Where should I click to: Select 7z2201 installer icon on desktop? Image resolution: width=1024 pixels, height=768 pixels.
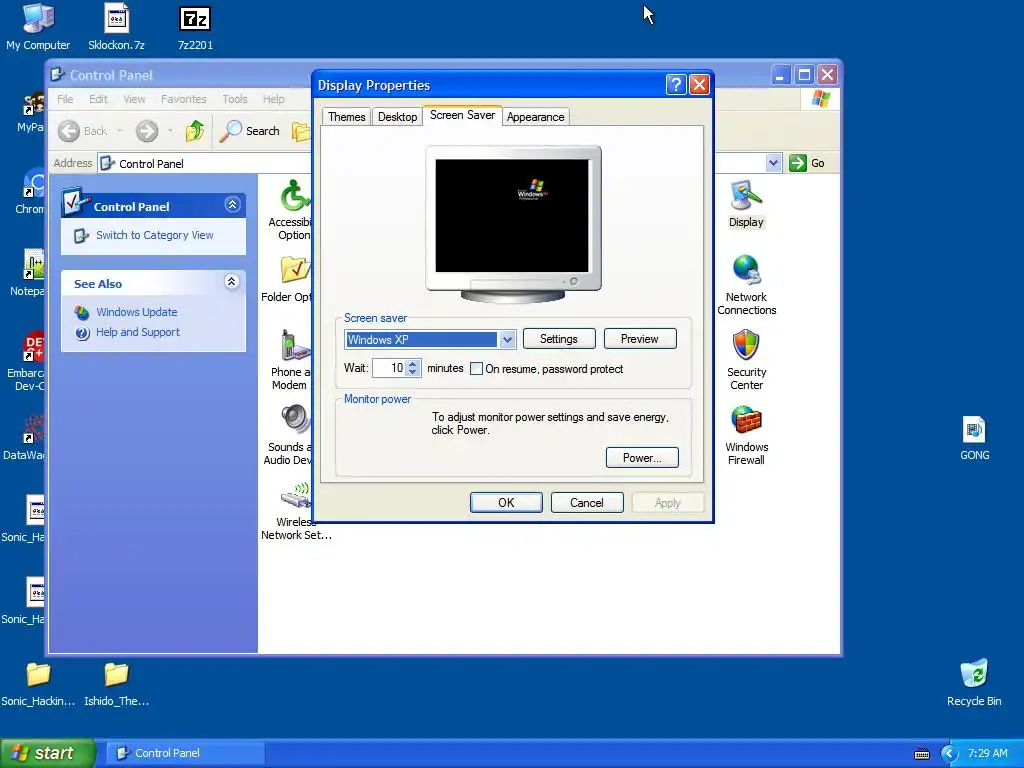195,27
